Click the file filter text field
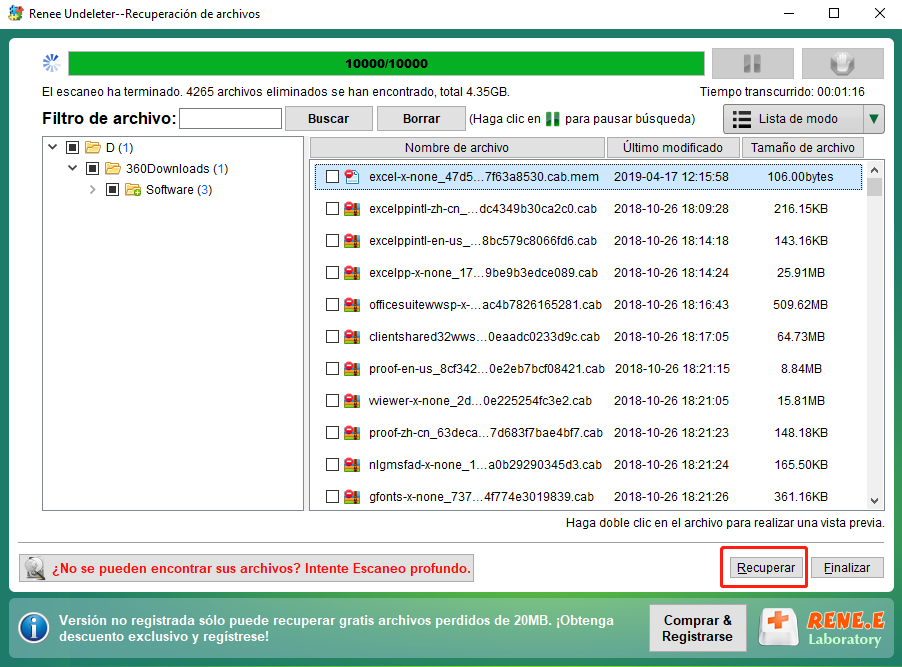 (230, 119)
